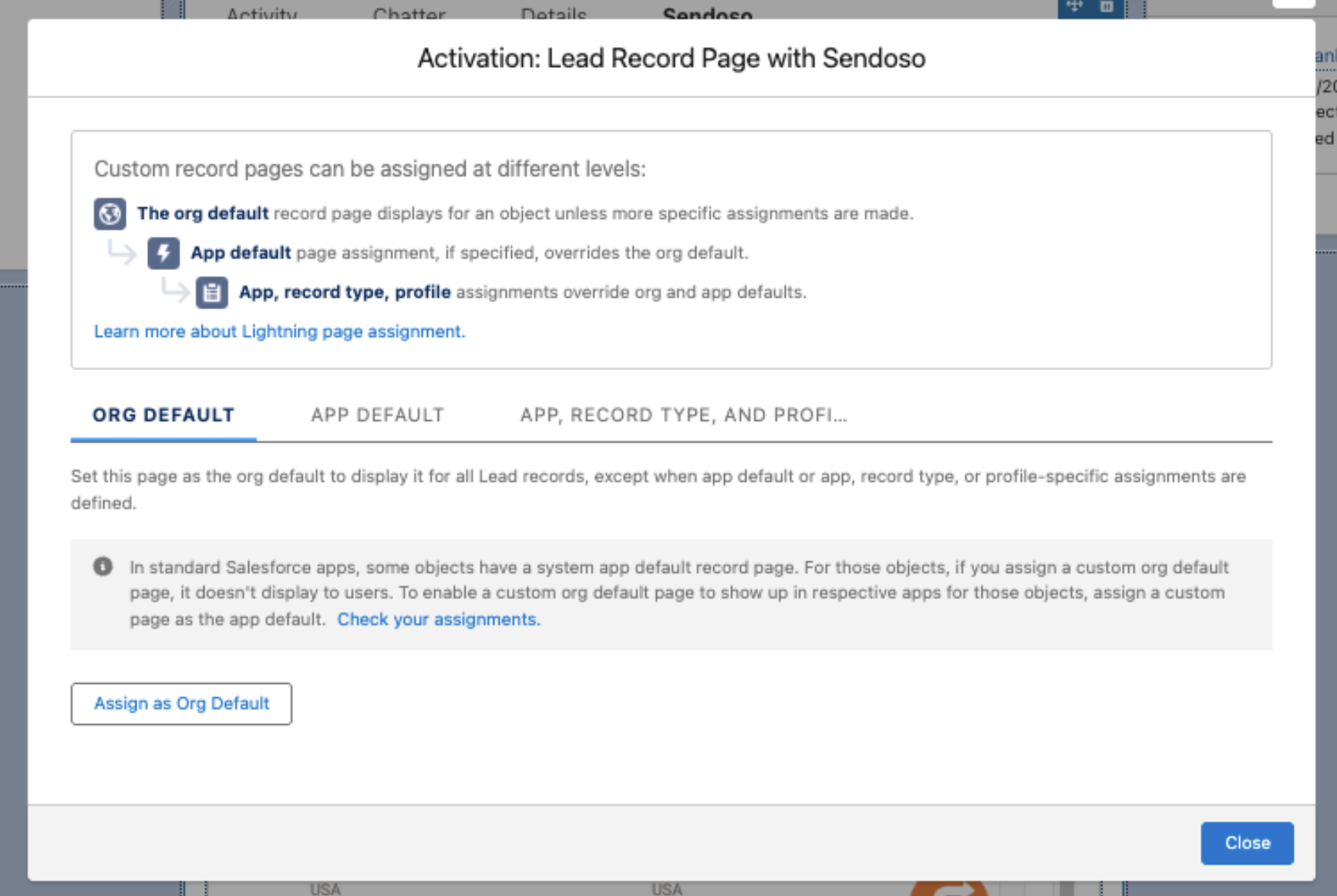
Task: Click the move component arrows icon
Action: tap(1074, 7)
